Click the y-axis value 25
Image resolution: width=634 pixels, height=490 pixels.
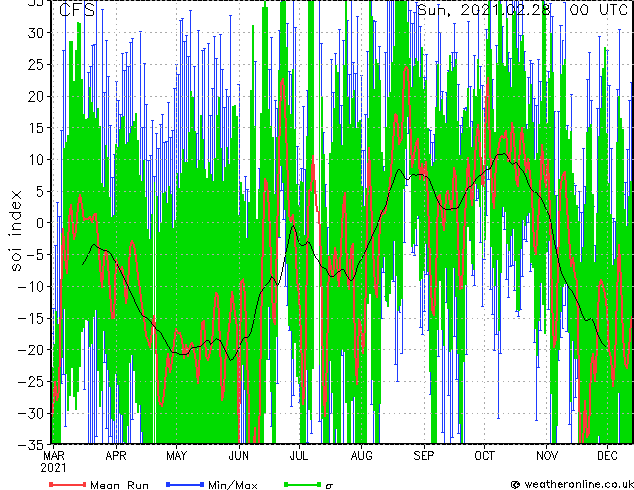(x=36, y=65)
